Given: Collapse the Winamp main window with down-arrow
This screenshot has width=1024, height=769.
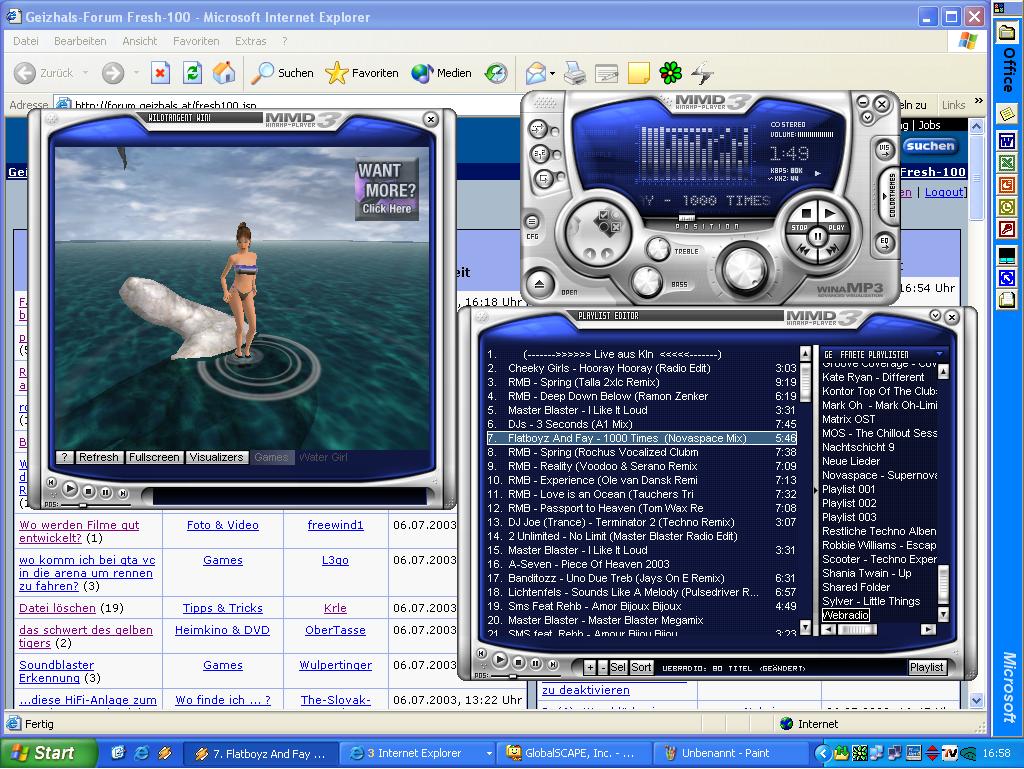Looking at the screenshot, I should click(x=867, y=118).
